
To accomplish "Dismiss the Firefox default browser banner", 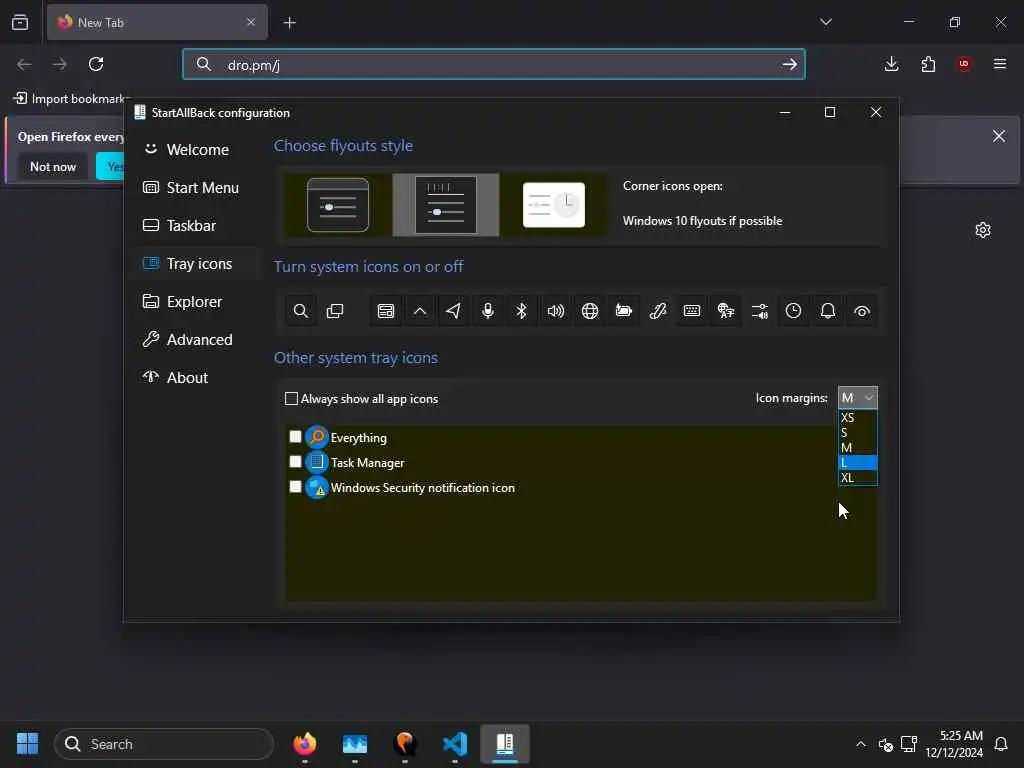I will [x=999, y=136].
